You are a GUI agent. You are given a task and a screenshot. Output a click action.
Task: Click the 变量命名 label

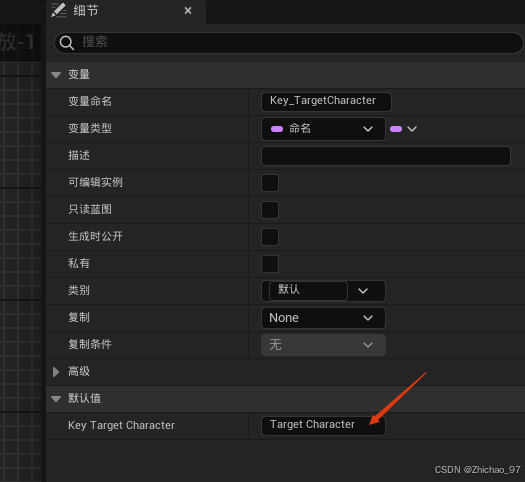[90, 101]
